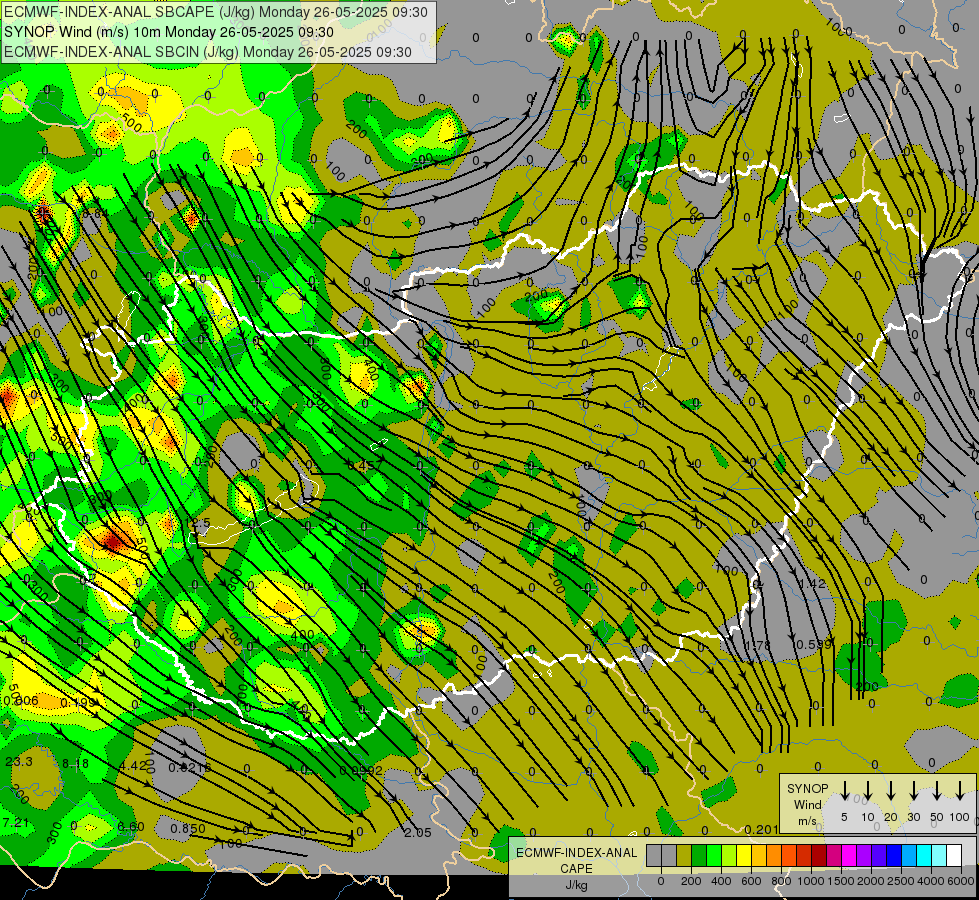Click the 0.201 value near wind legend
979x900 pixels.
pyautogui.click(x=762, y=829)
